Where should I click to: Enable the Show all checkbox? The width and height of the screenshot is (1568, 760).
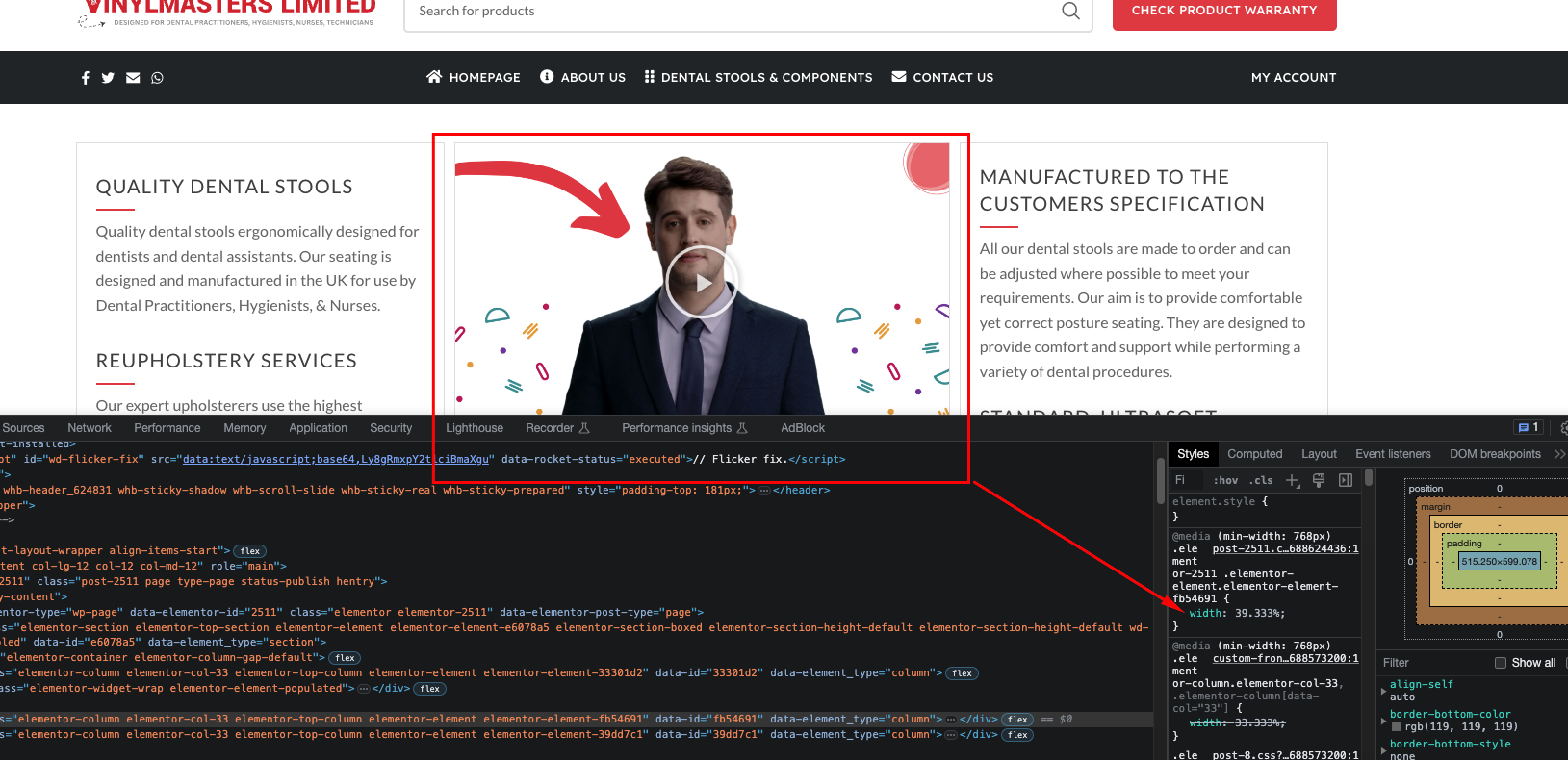click(x=1500, y=663)
